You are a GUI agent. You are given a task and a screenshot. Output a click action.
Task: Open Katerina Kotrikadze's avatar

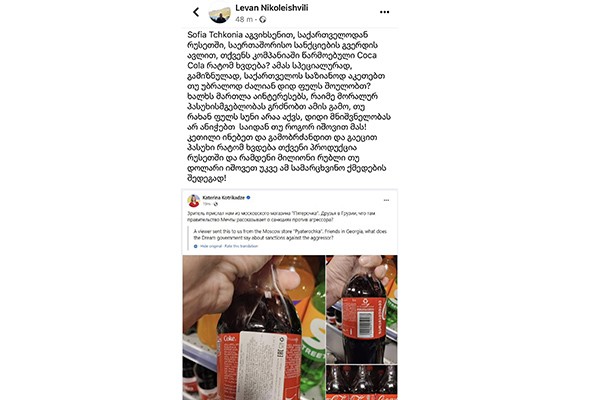(x=194, y=201)
